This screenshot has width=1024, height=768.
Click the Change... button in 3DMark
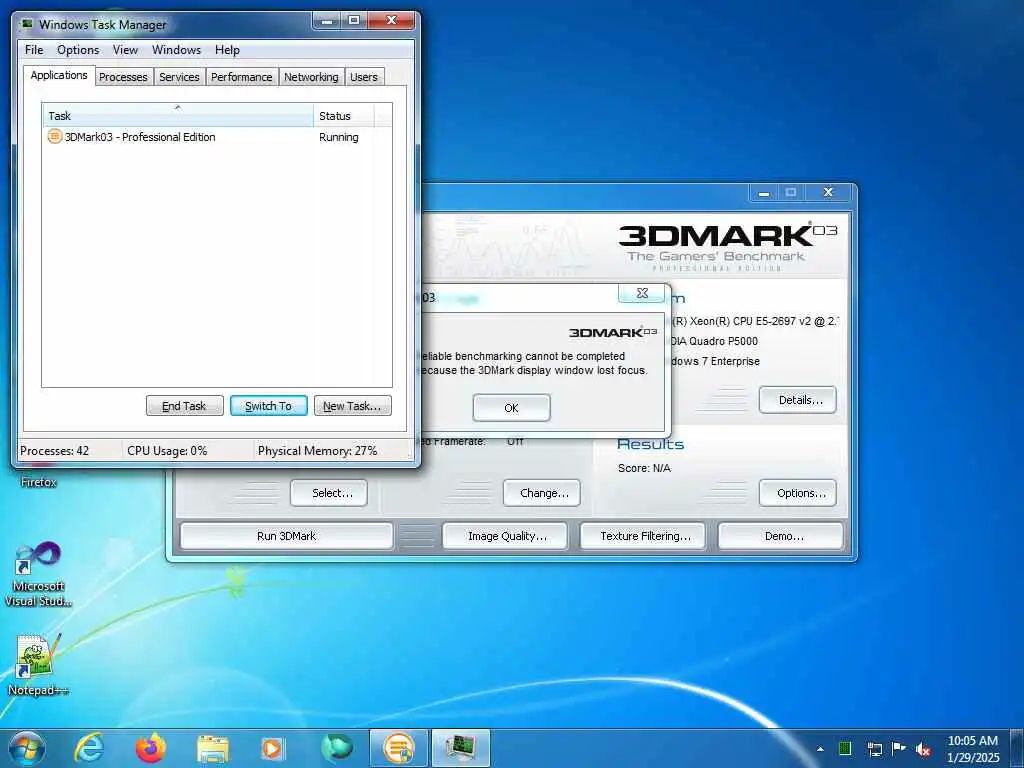tap(542, 493)
